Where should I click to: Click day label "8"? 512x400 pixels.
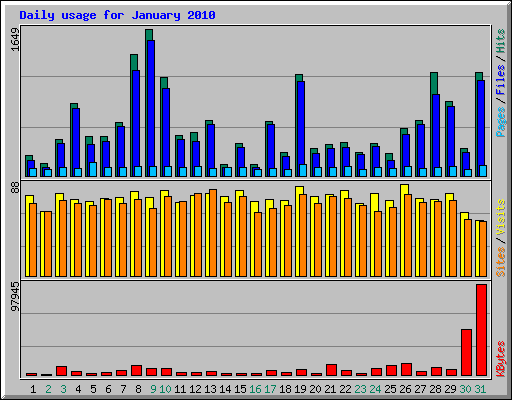[x=138, y=389]
